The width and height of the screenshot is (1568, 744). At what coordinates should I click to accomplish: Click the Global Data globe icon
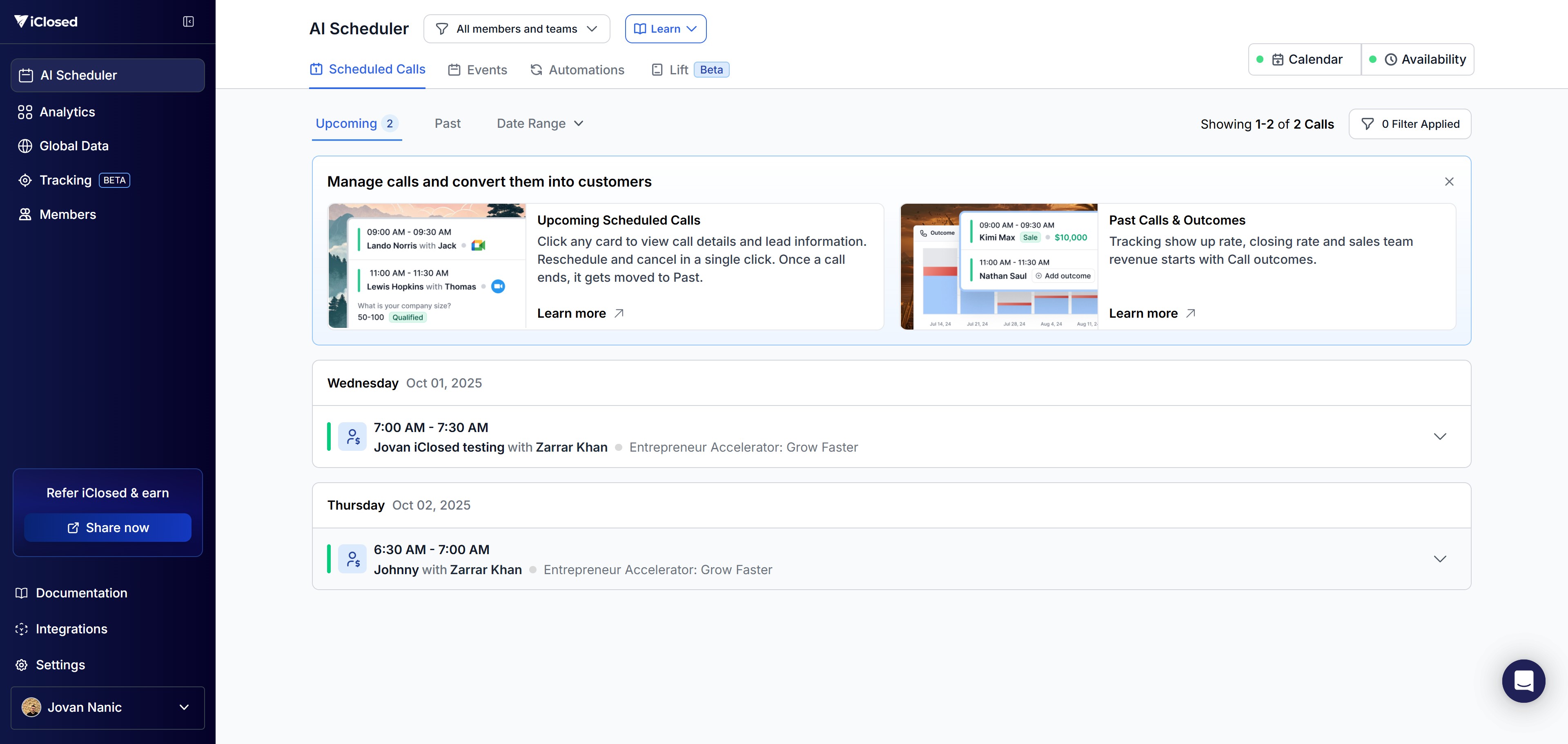[x=25, y=146]
